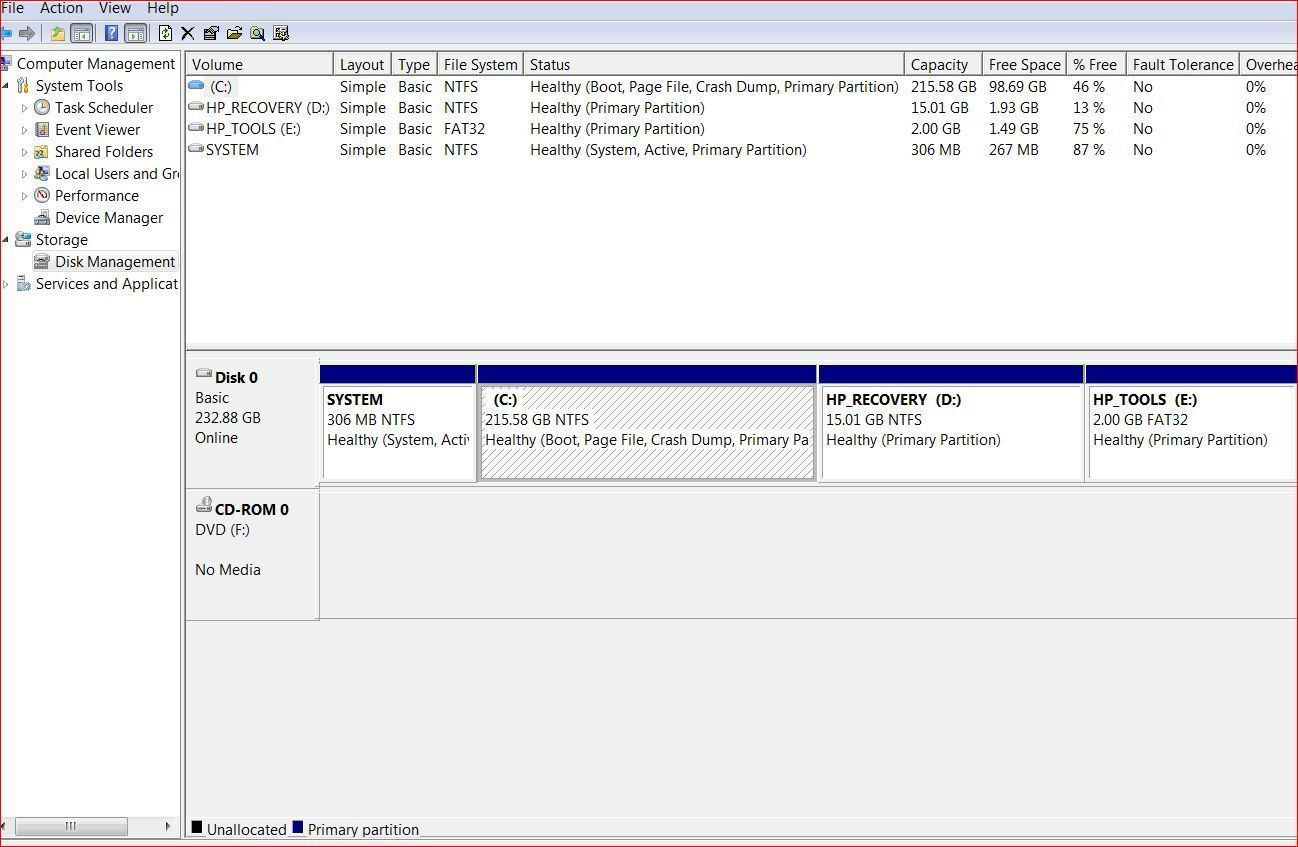The height and width of the screenshot is (847, 1298).
Task: Click the Properties toolbar icon
Action: coord(210,33)
